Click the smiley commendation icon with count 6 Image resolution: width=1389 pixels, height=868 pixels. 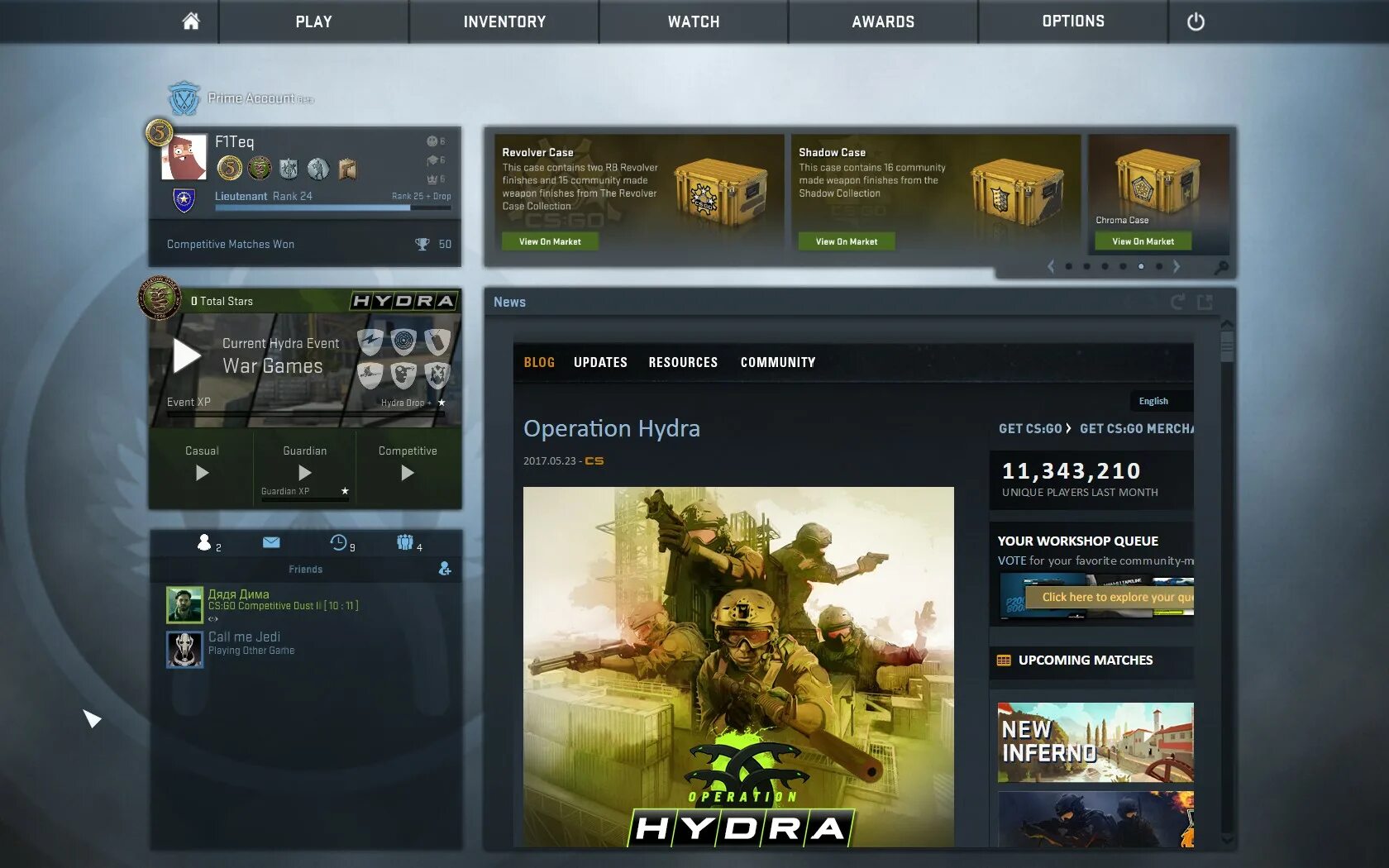pos(432,141)
